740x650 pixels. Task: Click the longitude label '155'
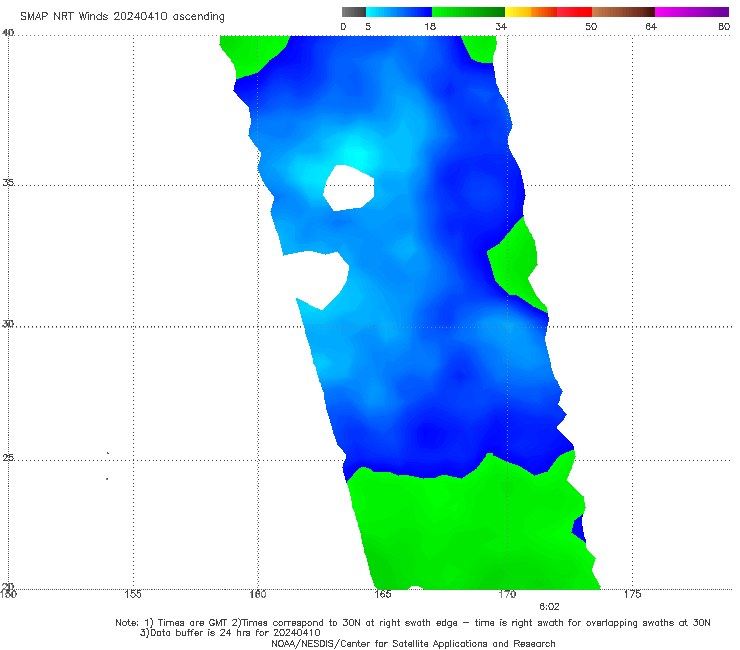tap(133, 594)
